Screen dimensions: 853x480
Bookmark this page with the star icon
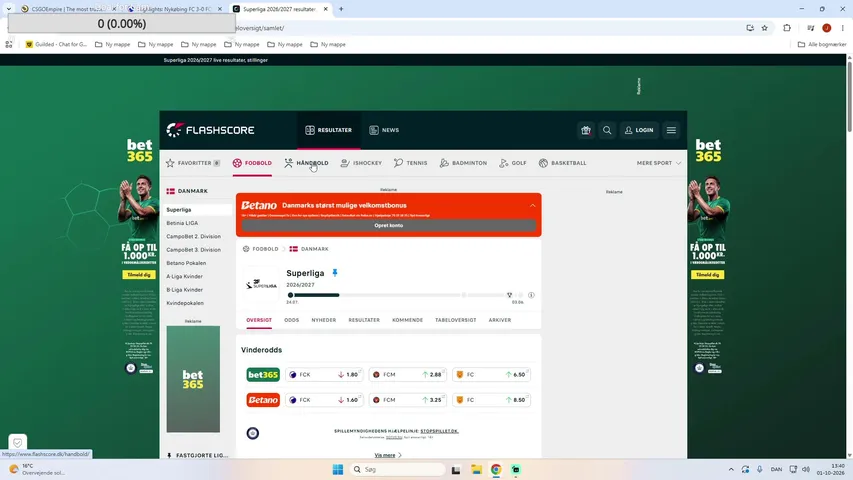(x=764, y=28)
